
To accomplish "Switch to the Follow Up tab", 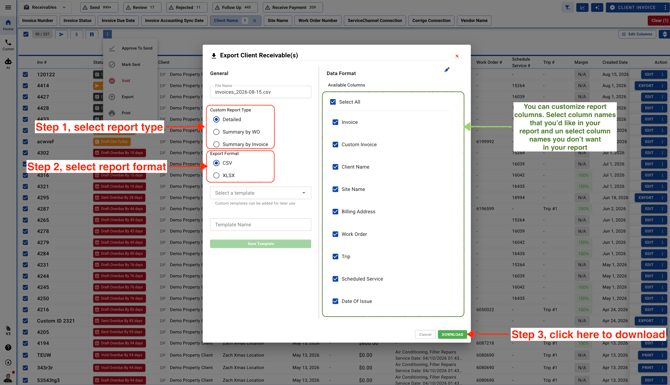I will 235,7.
